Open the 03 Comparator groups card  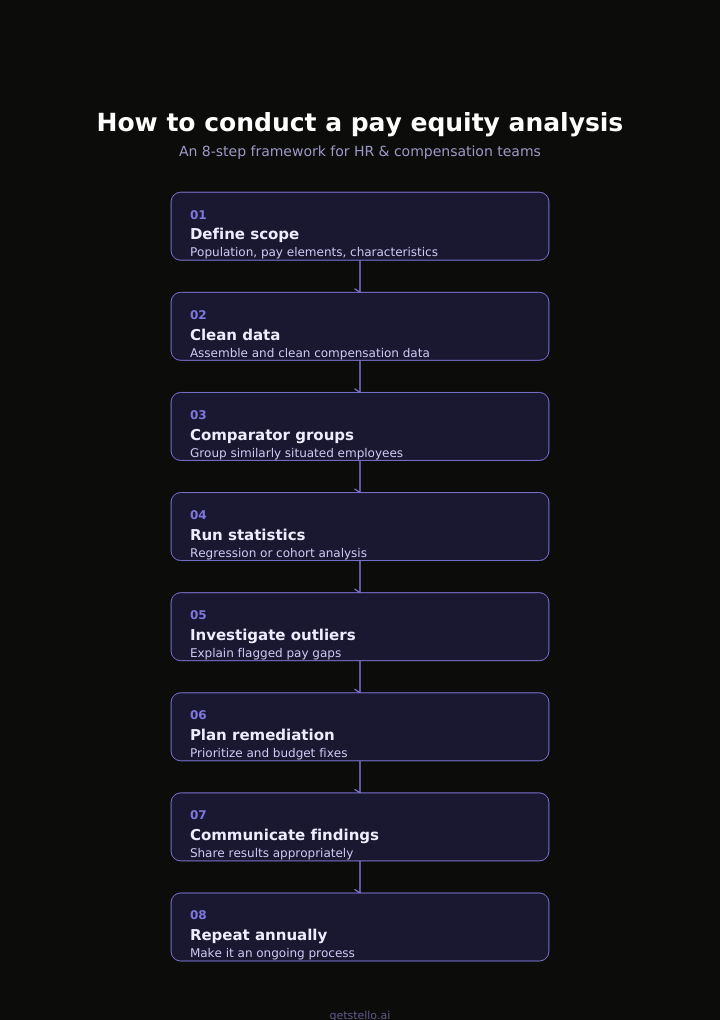coord(360,426)
